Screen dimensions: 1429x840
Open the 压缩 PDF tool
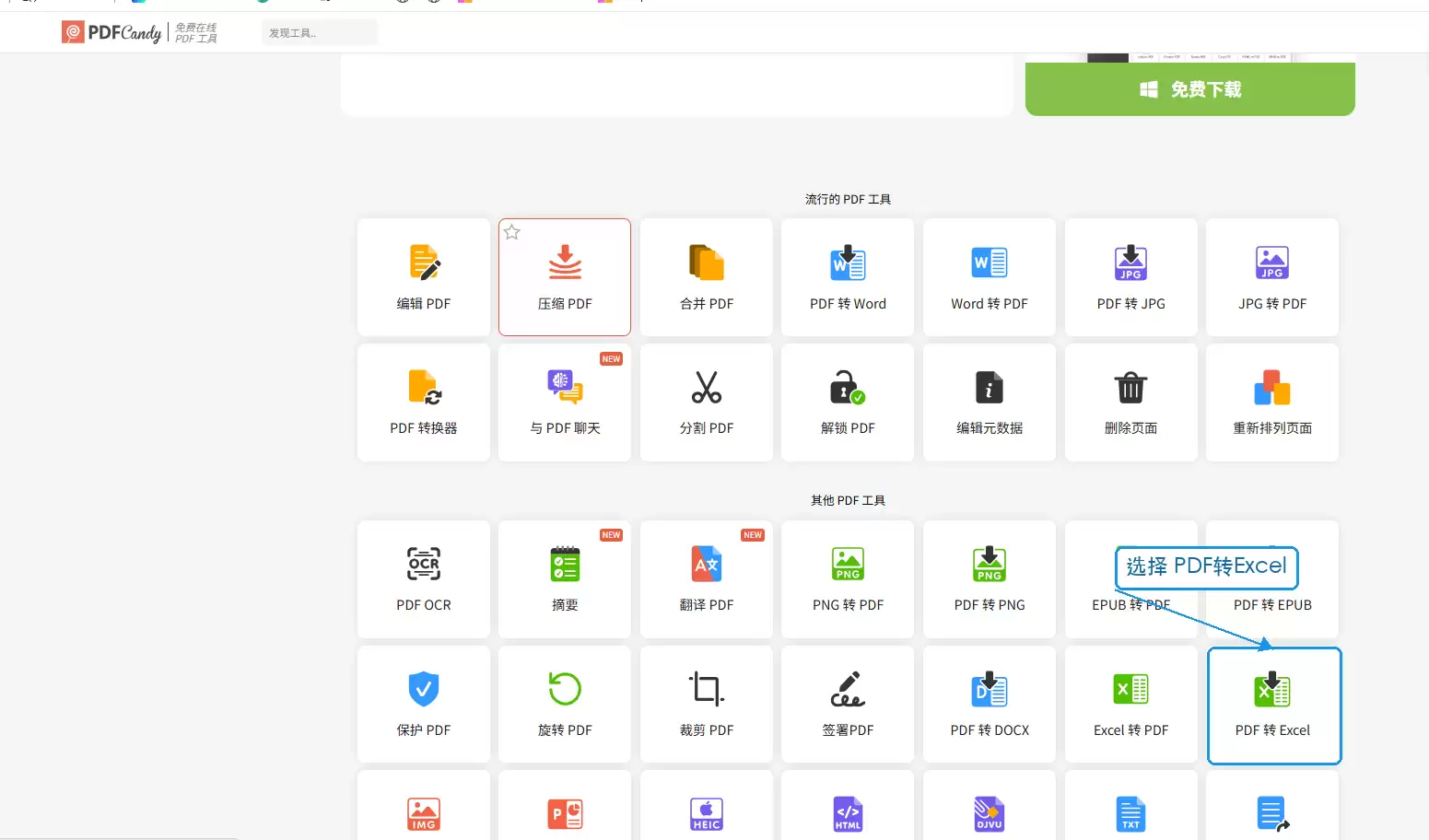pos(565,277)
